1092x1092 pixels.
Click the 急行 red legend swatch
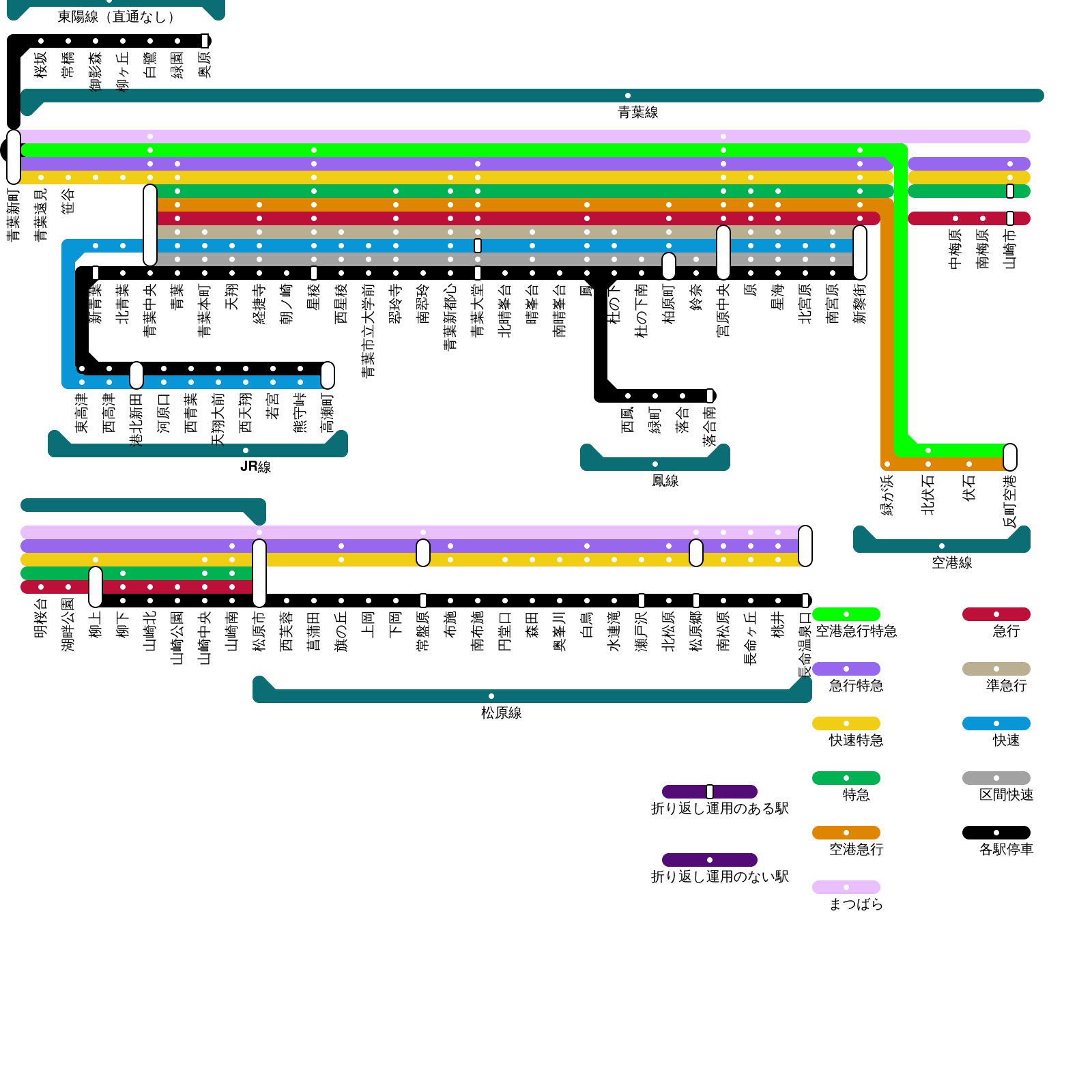996,614
